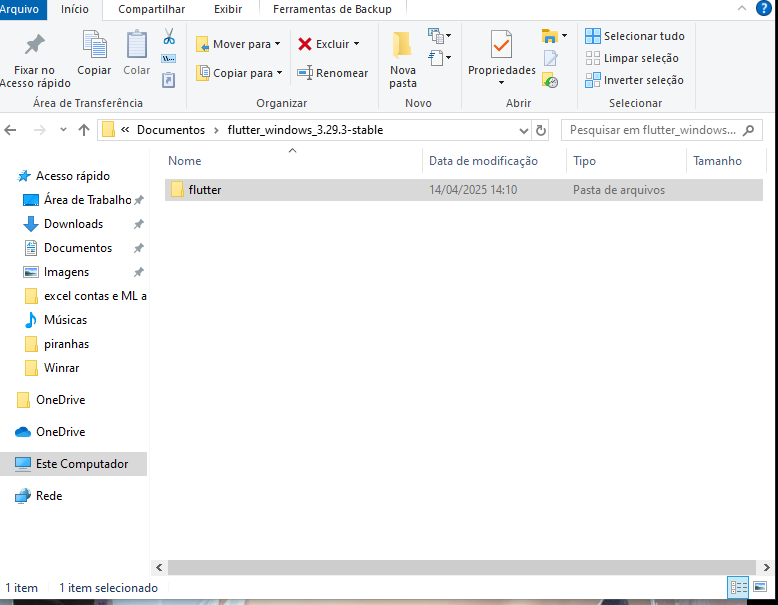Switch to details view icon
778x605 pixels.
[x=738, y=588]
